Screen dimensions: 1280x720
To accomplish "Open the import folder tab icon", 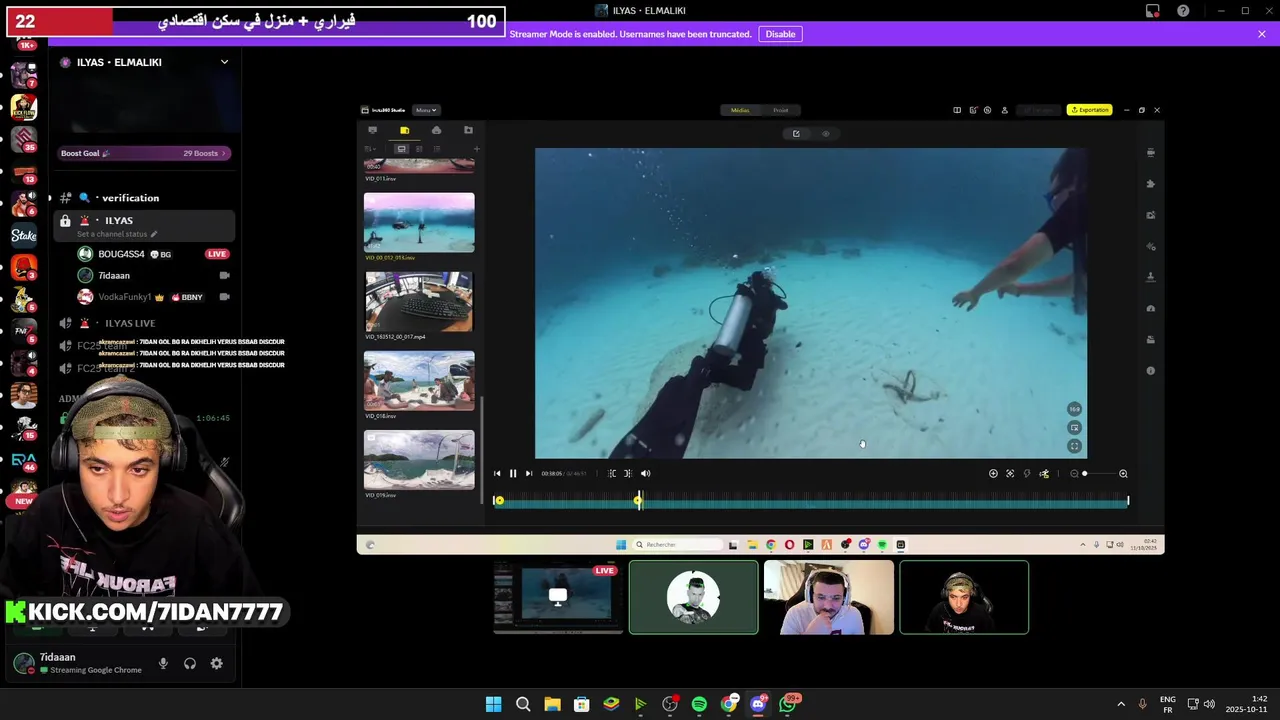I will tap(468, 130).
